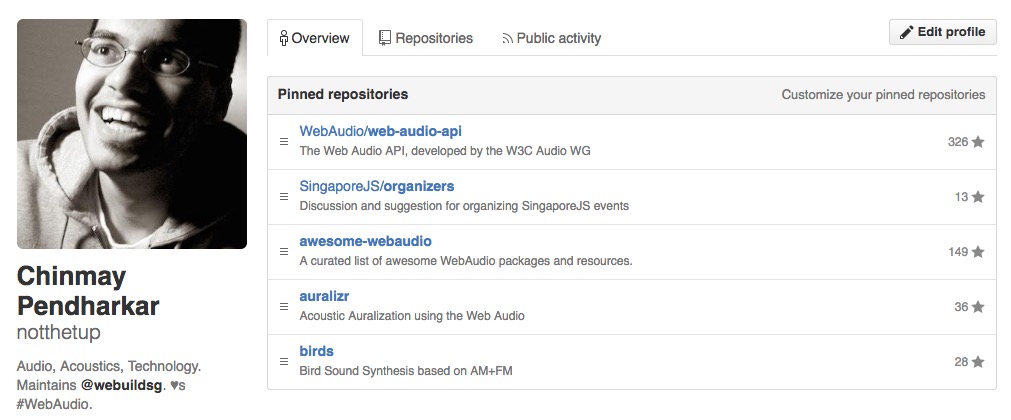The image size is (1011, 420).
Task: Click the star icon showing 326
Action: point(978,142)
